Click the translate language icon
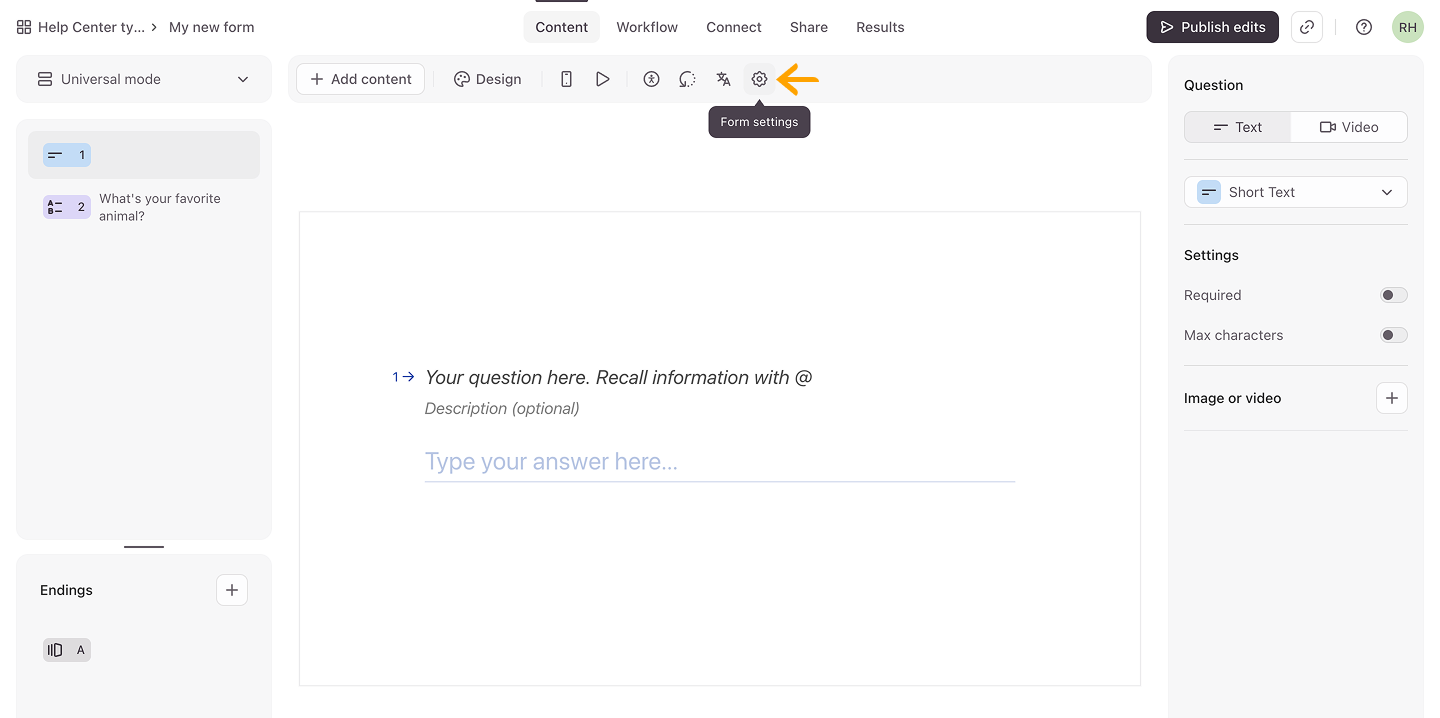 click(723, 79)
